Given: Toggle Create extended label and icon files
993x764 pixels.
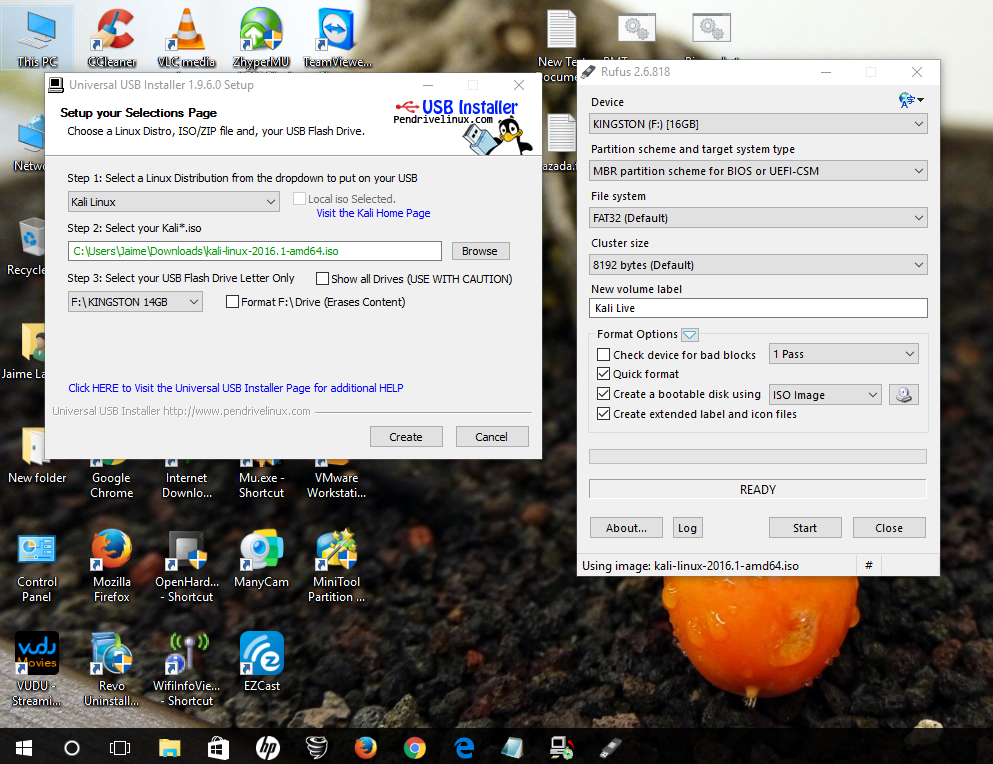Looking at the screenshot, I should (604, 414).
